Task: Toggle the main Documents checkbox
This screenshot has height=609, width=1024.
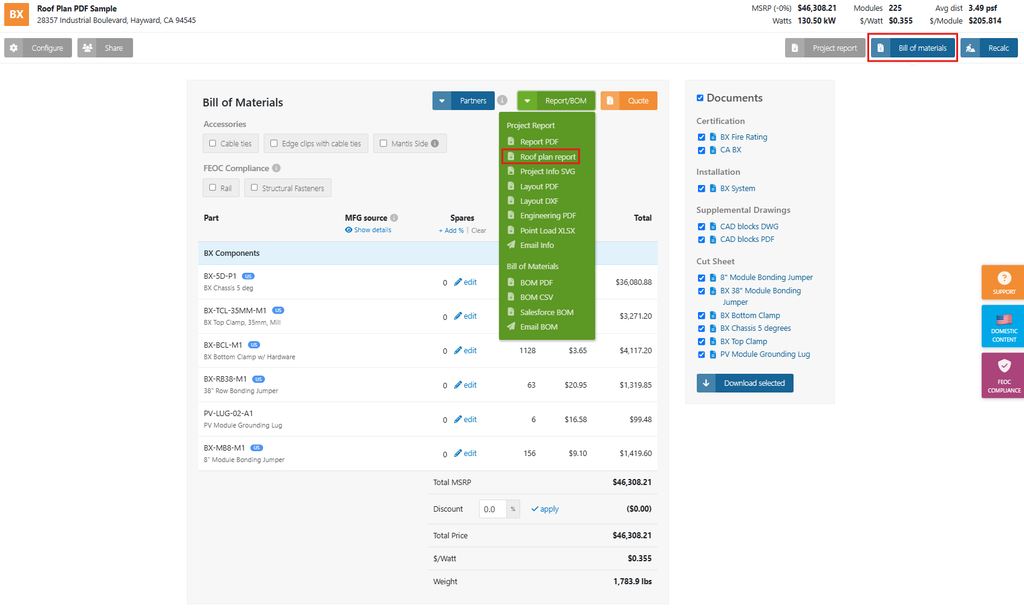Action: 700,98
